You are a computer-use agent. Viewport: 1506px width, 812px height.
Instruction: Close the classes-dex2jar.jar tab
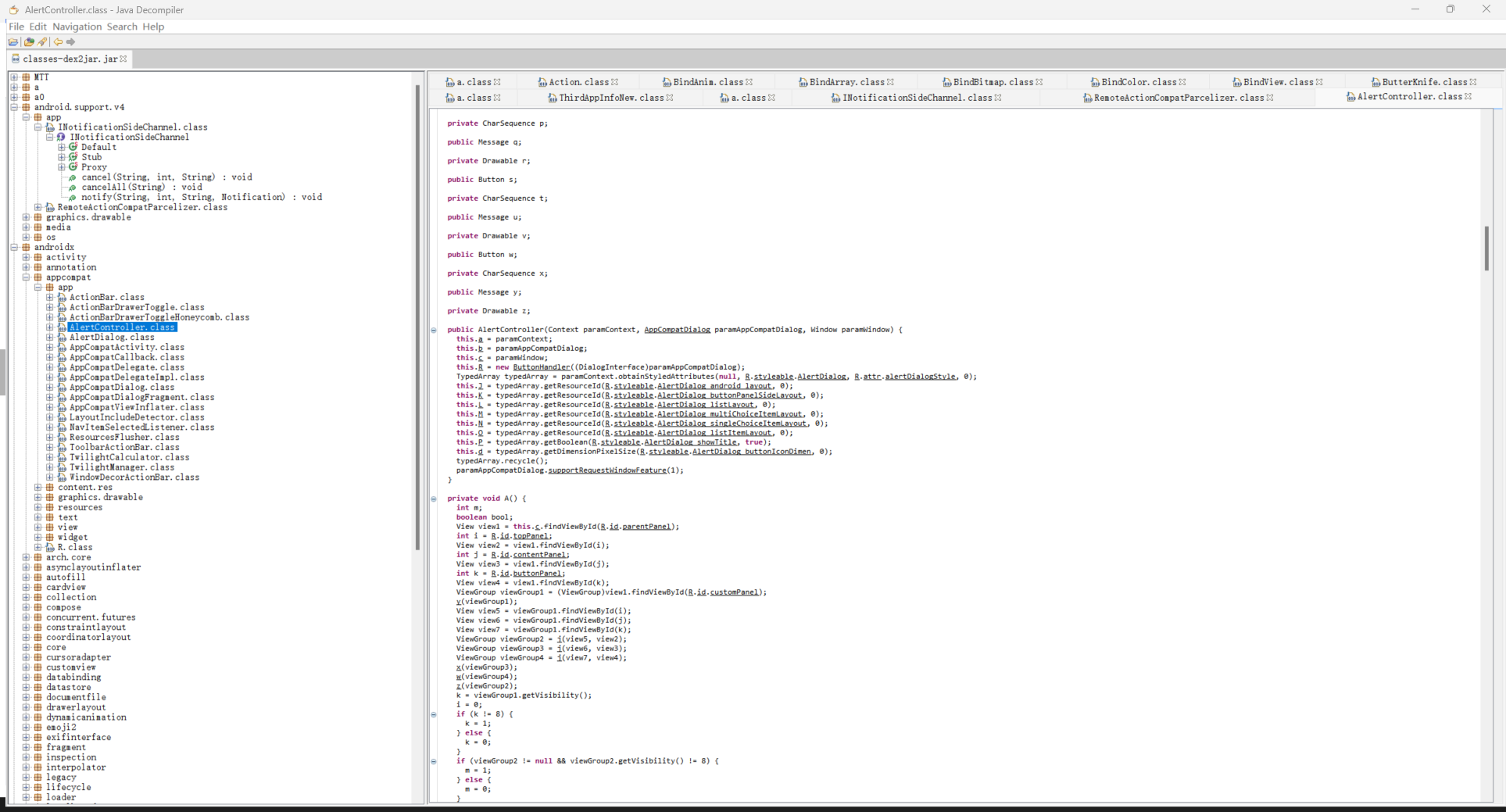pyautogui.click(x=123, y=59)
